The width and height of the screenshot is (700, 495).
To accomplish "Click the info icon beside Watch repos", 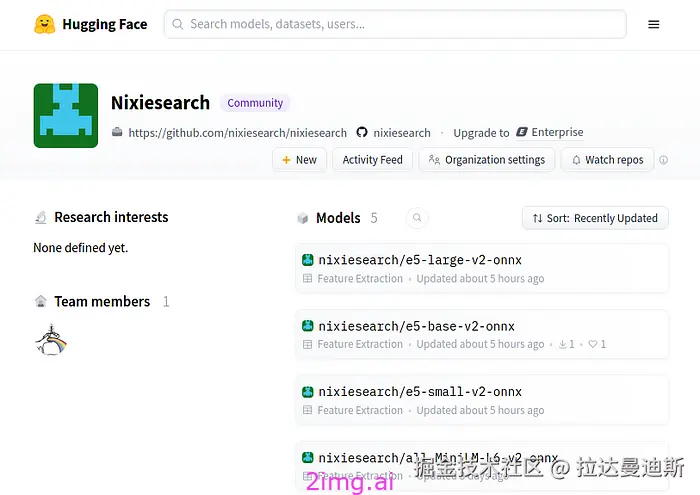I will (663, 160).
